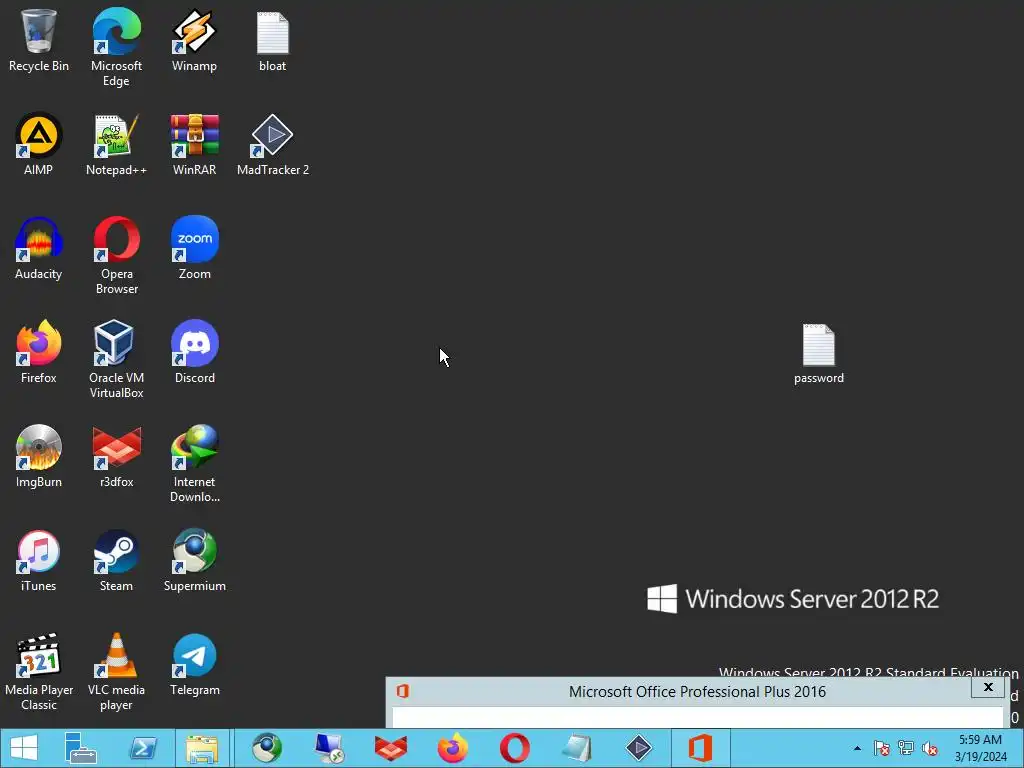This screenshot has height=768, width=1024.
Task: Select the Opera Browser desktop shortcut
Action: pyautogui.click(x=116, y=255)
